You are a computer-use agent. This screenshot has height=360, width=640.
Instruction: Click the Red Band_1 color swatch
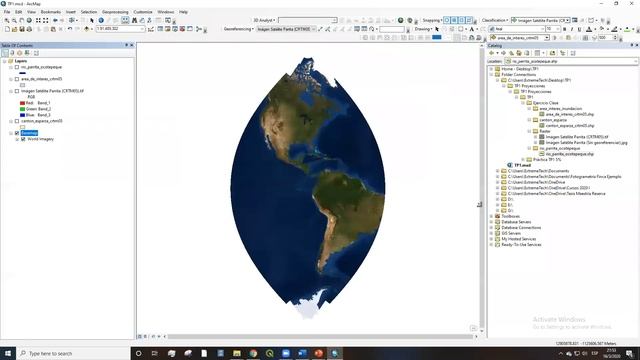(22, 103)
